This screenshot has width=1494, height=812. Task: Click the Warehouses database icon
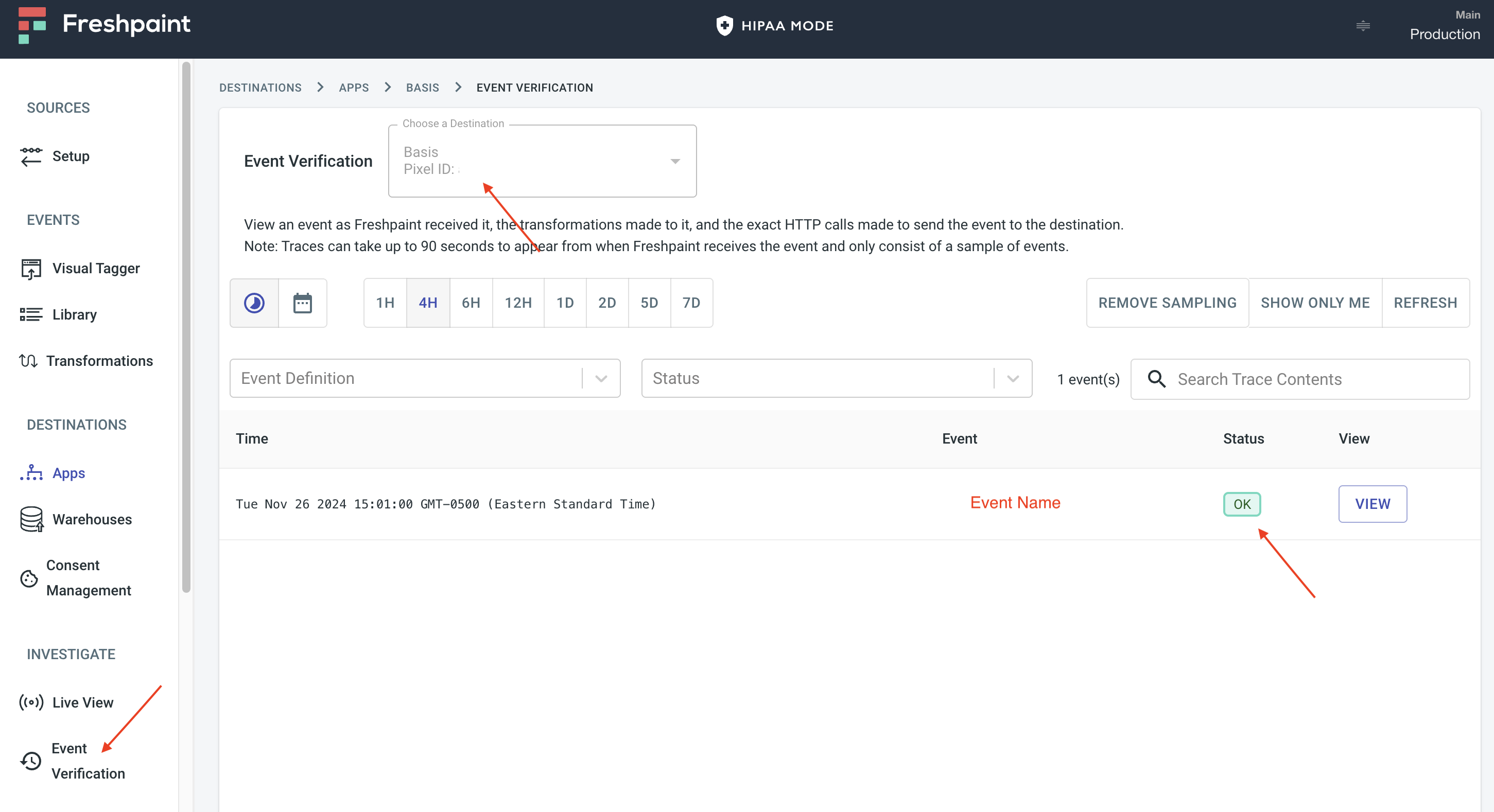coord(31,519)
